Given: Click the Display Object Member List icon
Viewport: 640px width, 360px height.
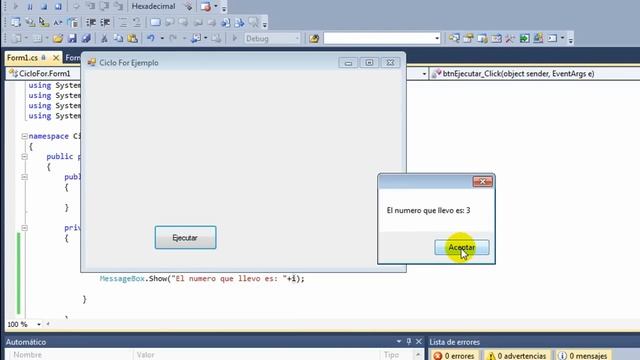Looking at the screenshot, I should click(x=16, y=22).
